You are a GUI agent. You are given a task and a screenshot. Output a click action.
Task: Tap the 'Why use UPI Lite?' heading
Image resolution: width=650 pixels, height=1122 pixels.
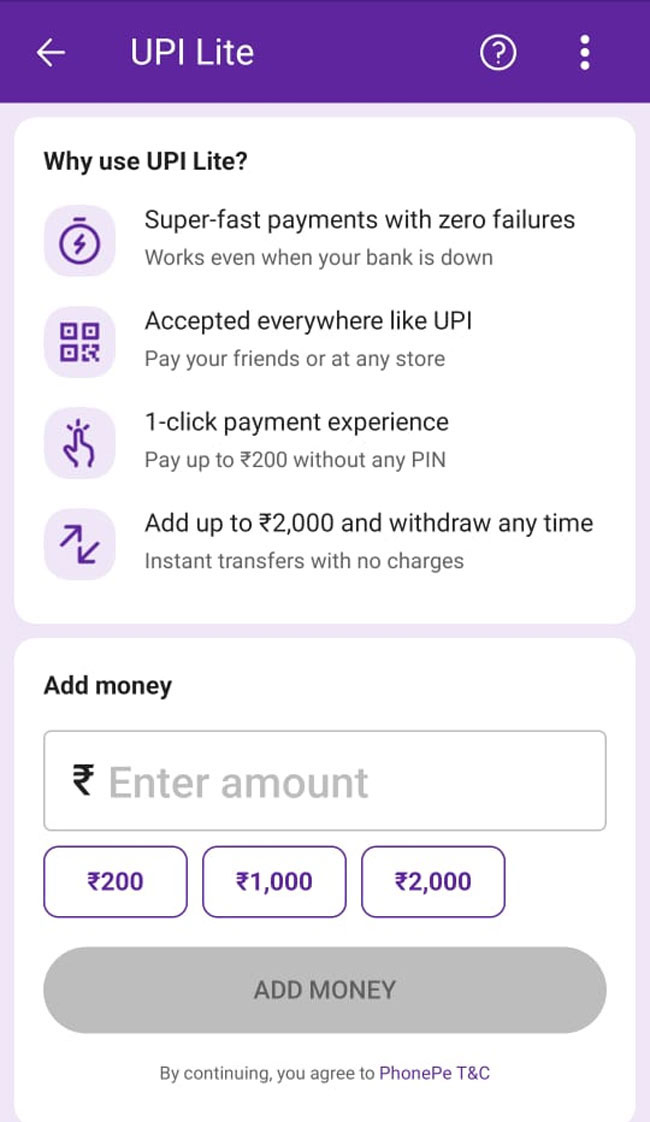point(145,162)
